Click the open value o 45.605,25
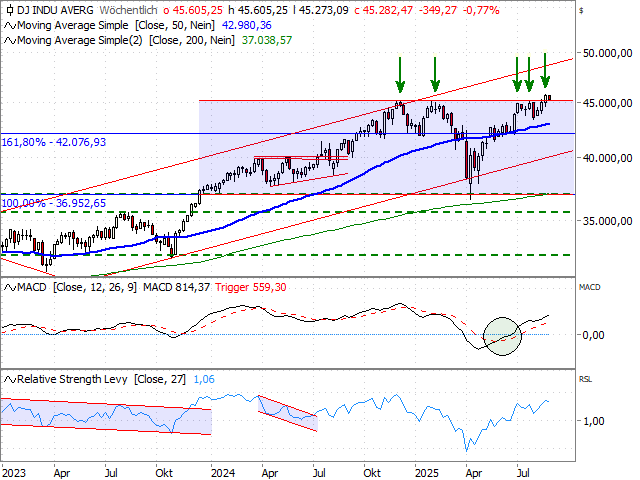 [193, 10]
